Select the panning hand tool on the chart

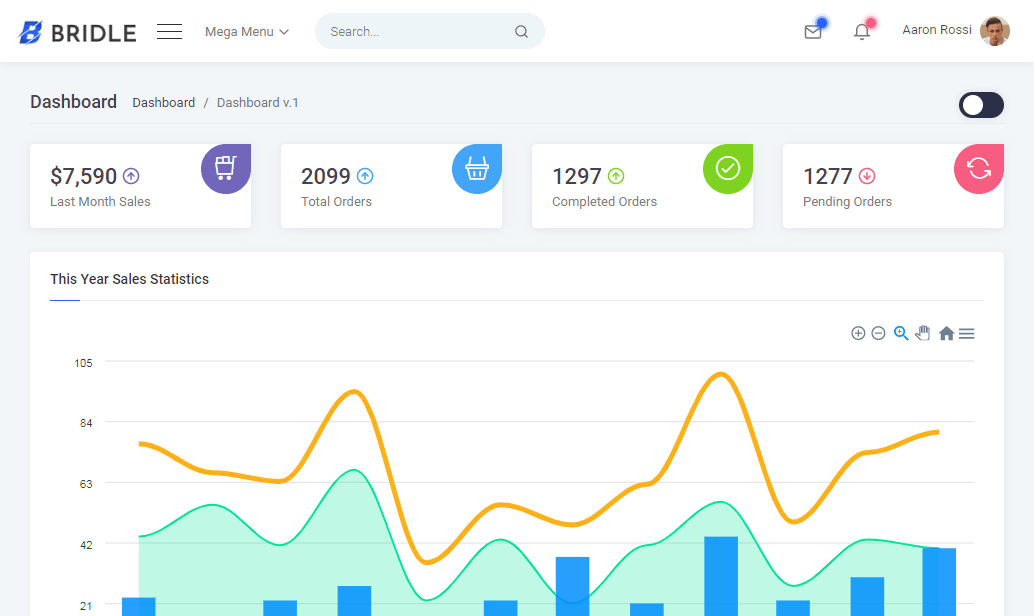(x=923, y=333)
